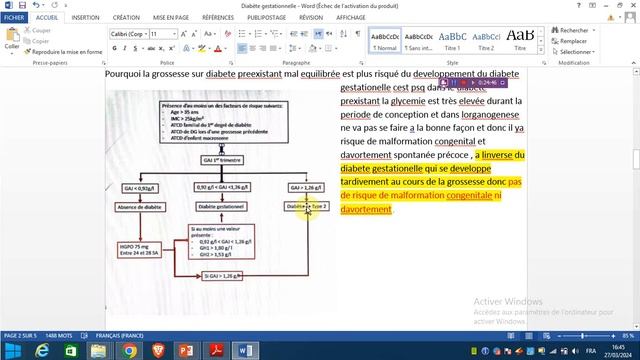Toggle the show paragraph marks (¶) button
640x360 pixels.
(358, 34)
